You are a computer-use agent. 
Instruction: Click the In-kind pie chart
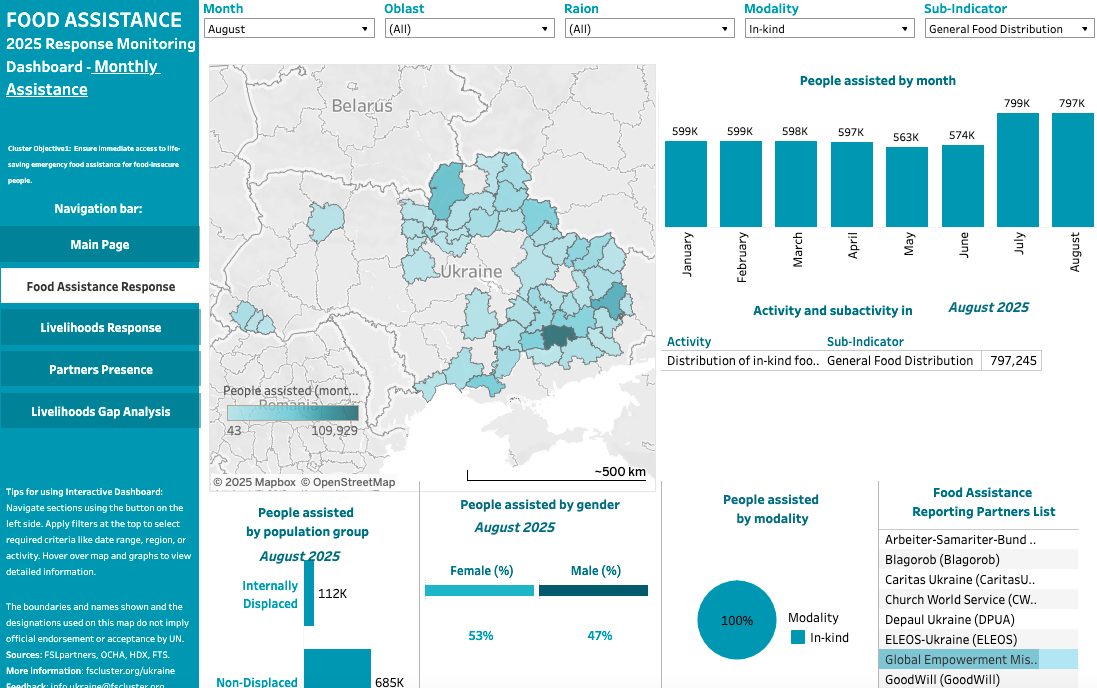click(736, 620)
